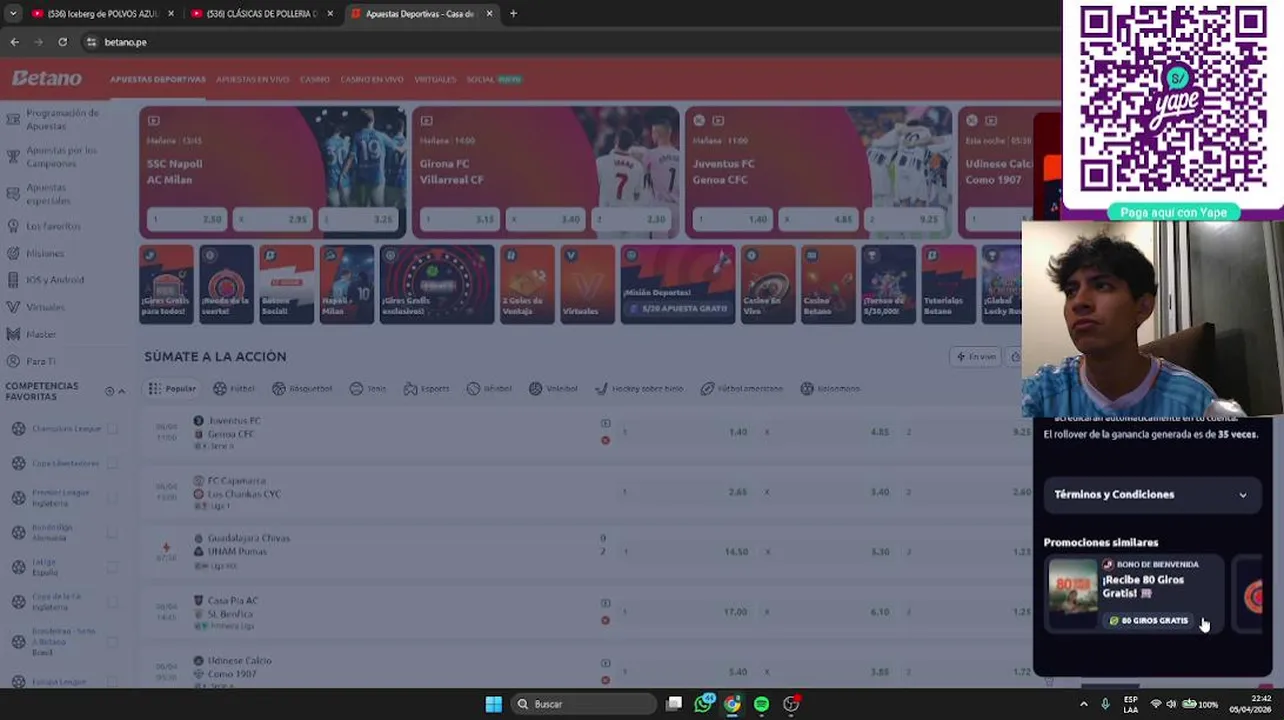
Task: Open Casino nav menu
Action: (x=315, y=79)
